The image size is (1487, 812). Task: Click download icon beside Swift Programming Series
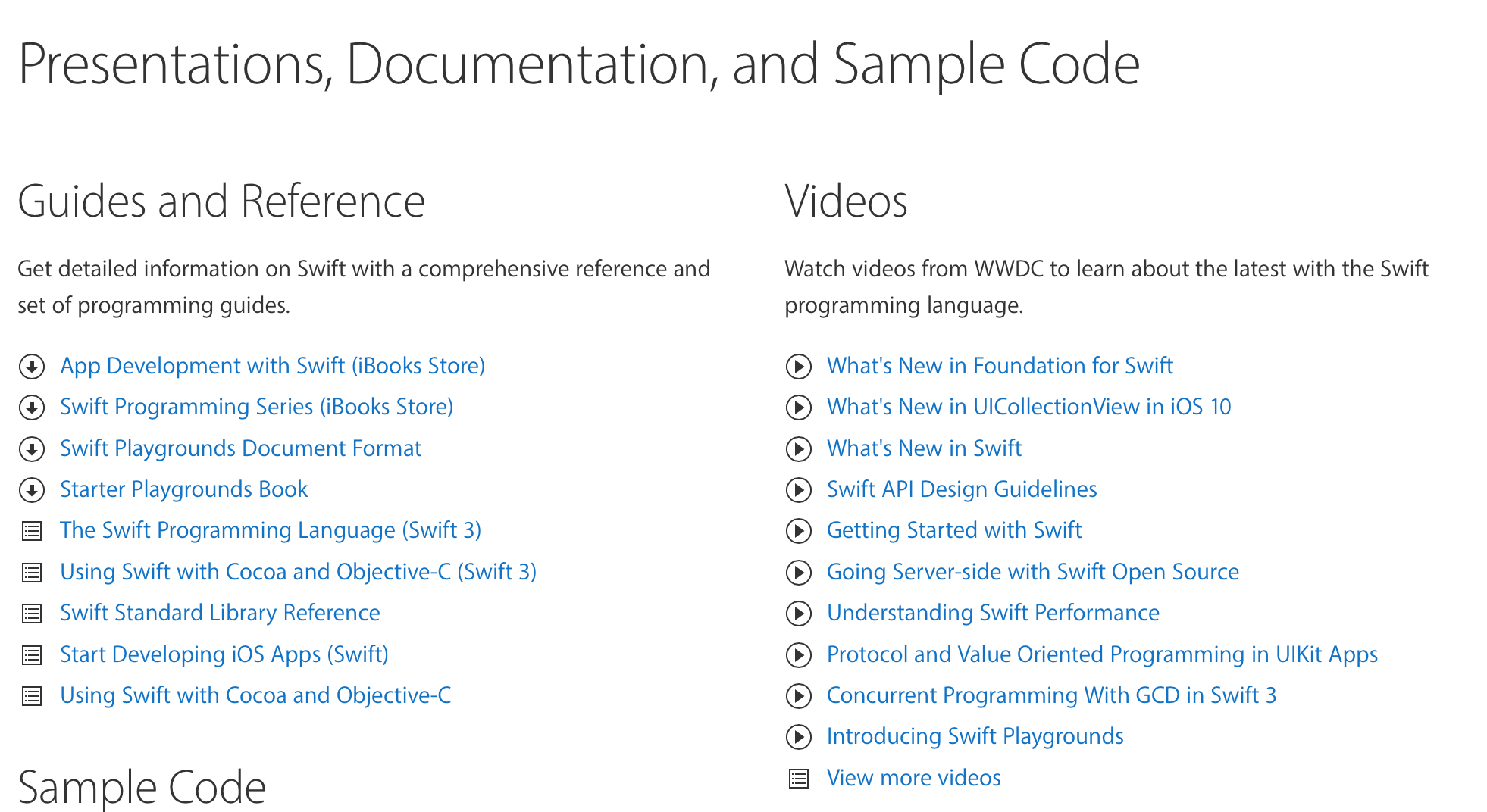(32, 408)
